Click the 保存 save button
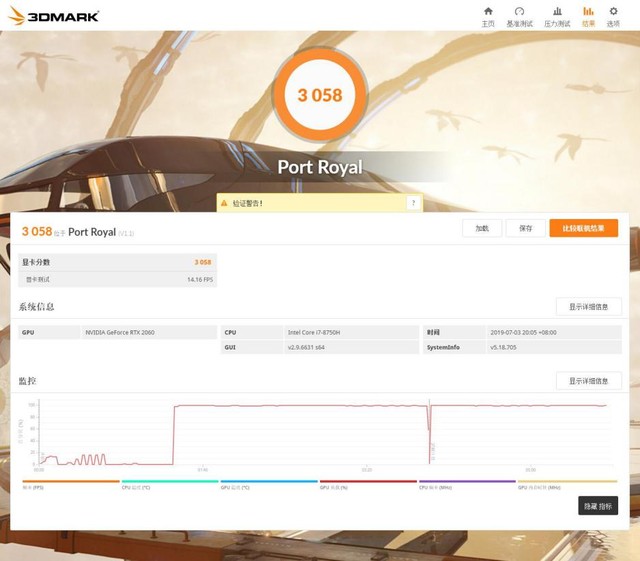This screenshot has height=561, width=640. click(526, 228)
